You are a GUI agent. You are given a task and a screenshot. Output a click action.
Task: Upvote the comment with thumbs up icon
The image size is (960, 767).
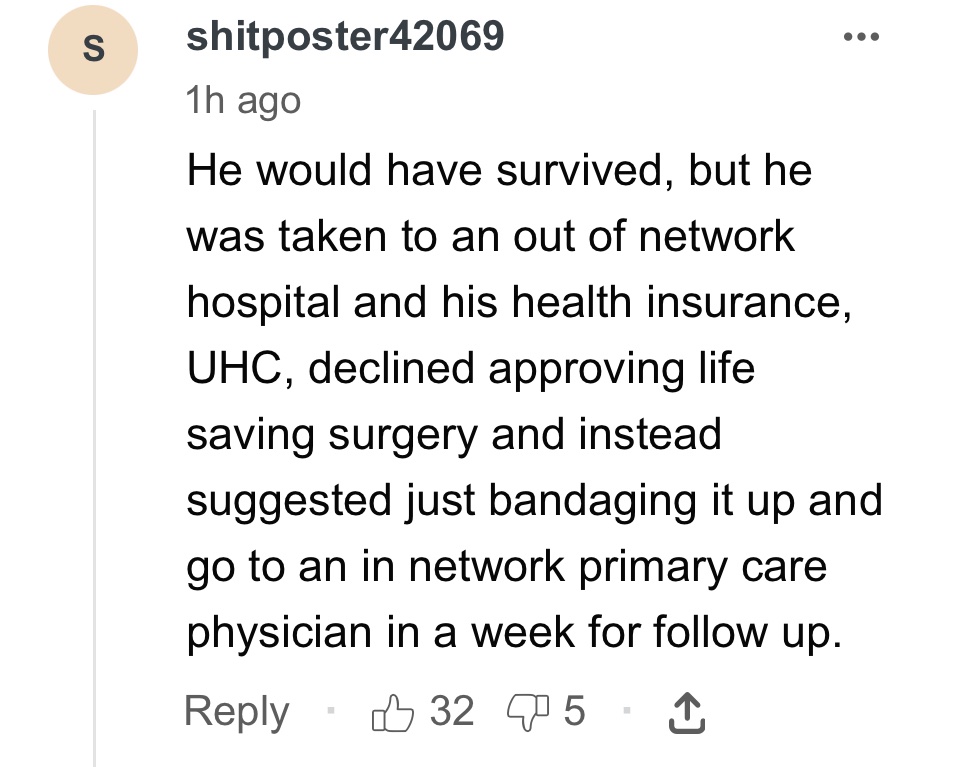point(392,713)
